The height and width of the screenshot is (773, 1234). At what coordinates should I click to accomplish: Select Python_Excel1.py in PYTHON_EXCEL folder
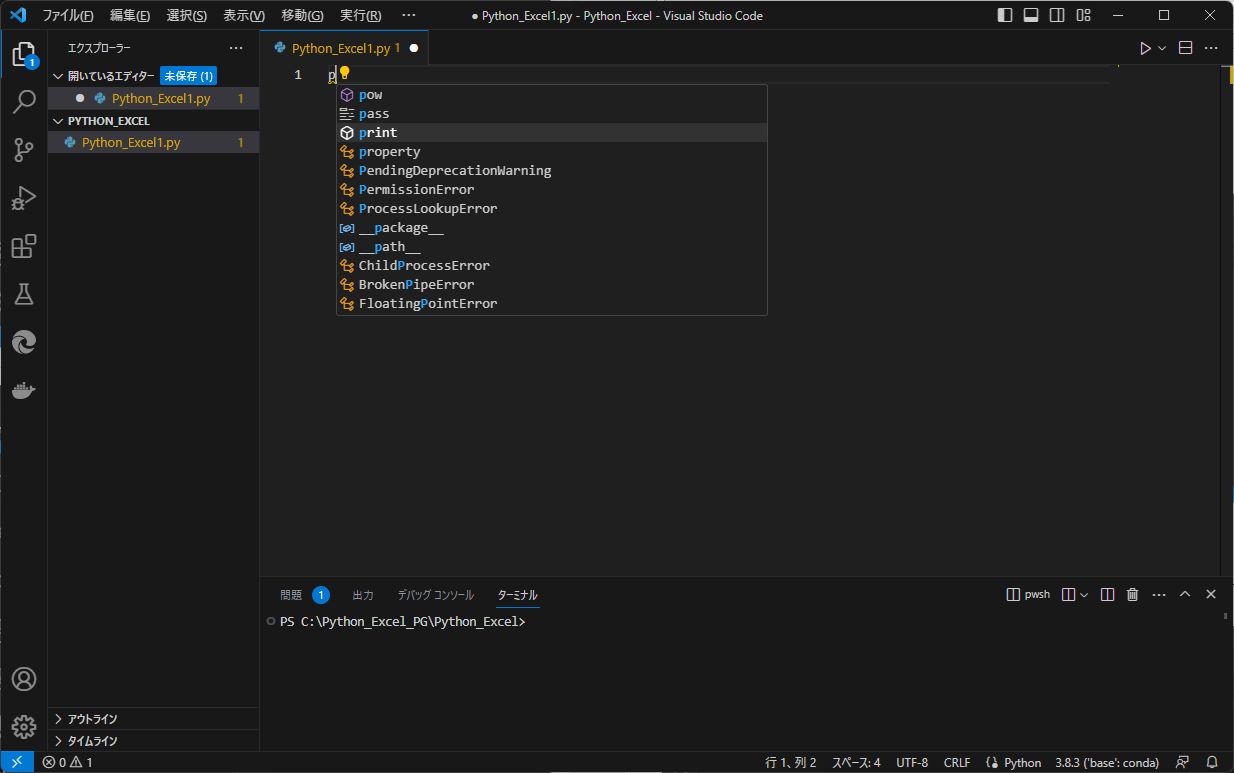pos(153,143)
